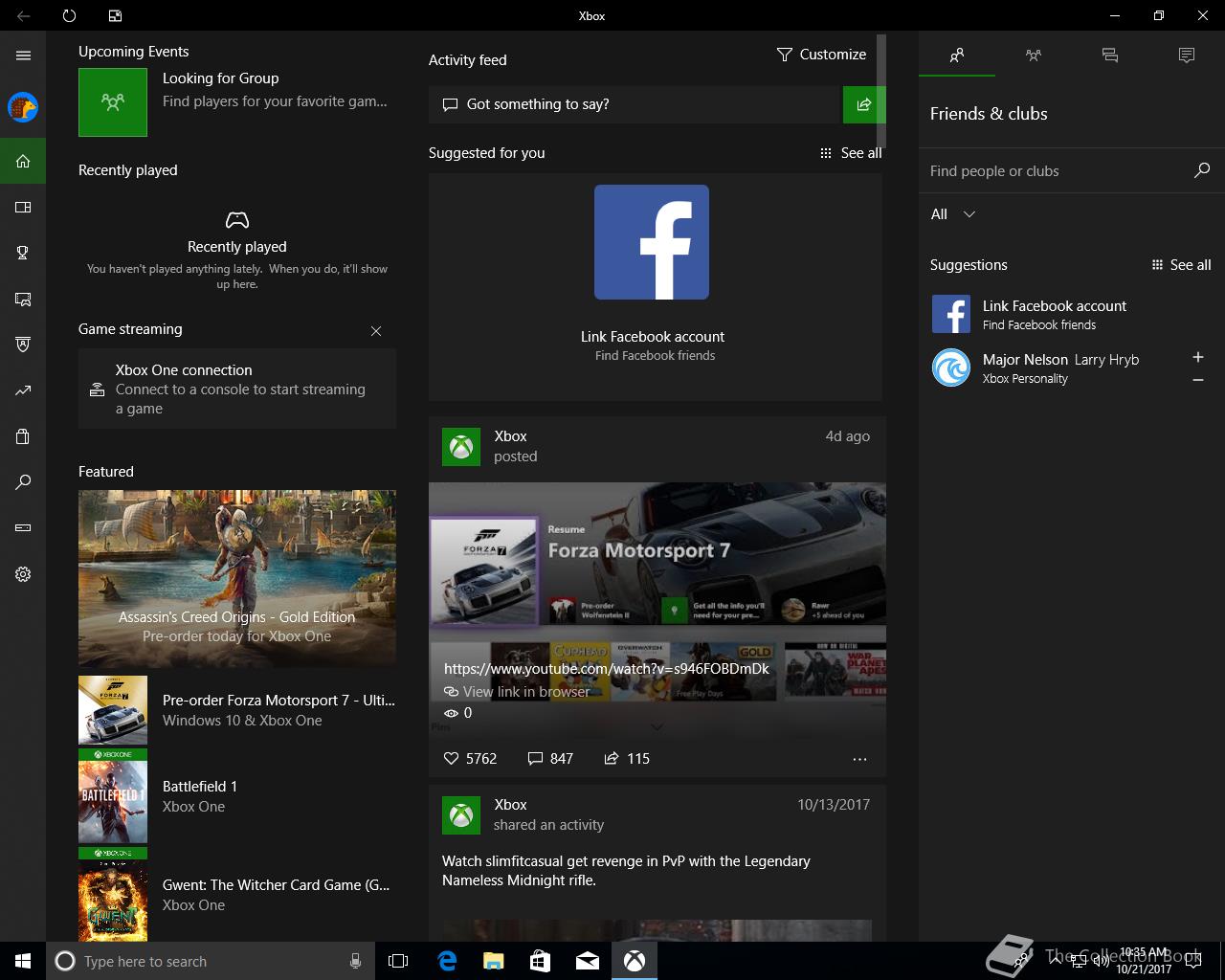The image size is (1225, 980).
Task: Open Looking for Group event tile
Action: click(x=236, y=102)
